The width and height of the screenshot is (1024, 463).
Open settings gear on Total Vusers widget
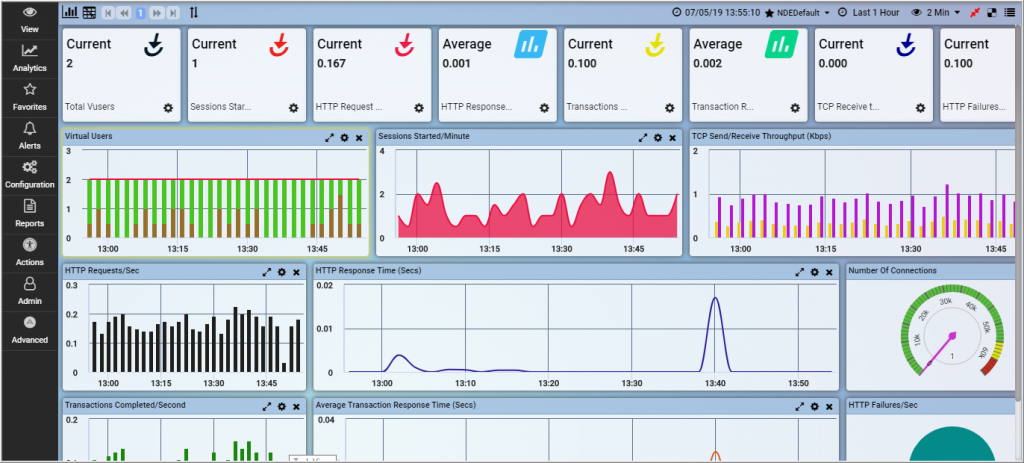pyautogui.click(x=168, y=108)
